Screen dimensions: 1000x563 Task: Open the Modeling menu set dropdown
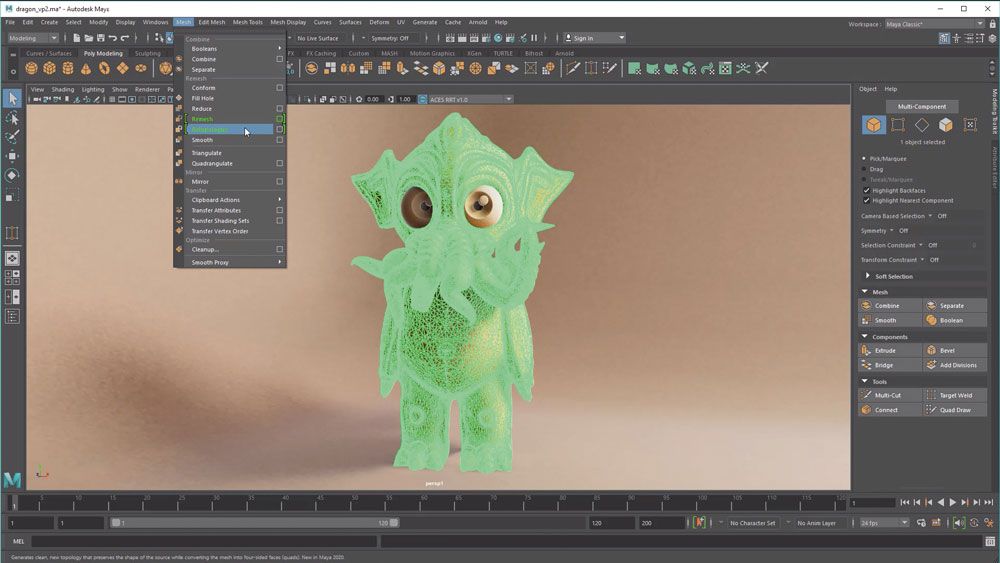tap(33, 38)
